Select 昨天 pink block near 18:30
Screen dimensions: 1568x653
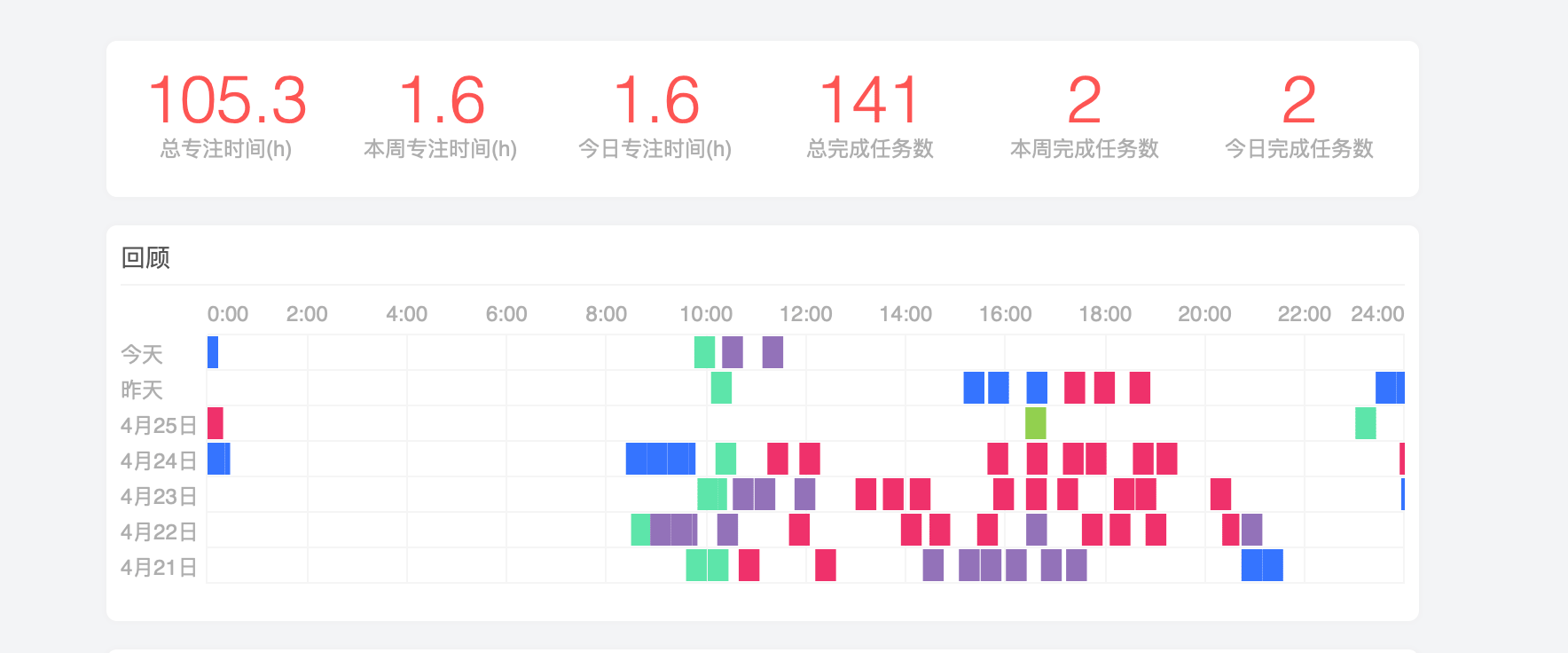(x=1140, y=388)
